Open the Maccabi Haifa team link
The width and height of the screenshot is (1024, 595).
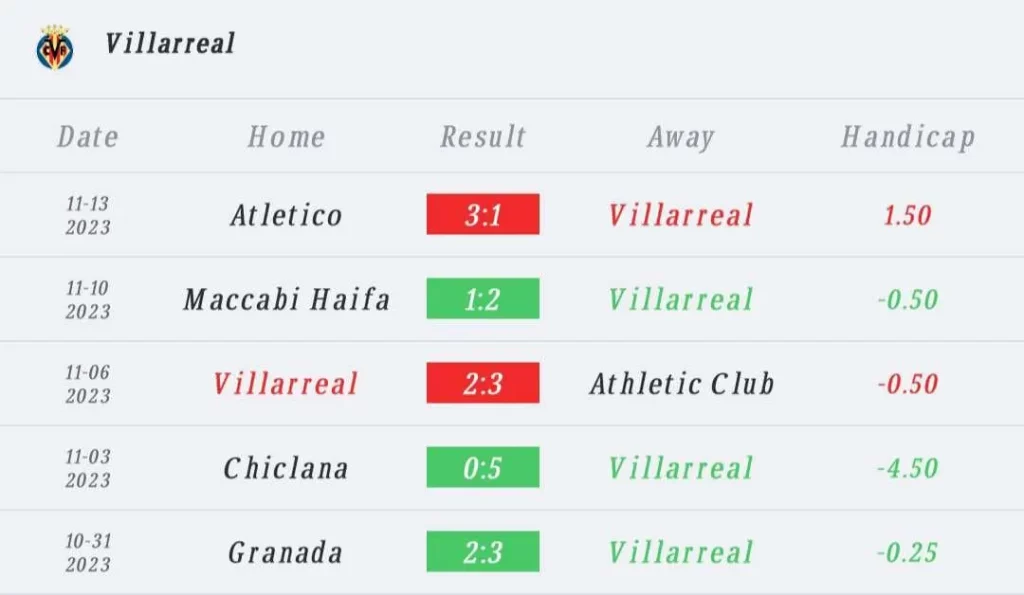pyautogui.click(x=286, y=299)
